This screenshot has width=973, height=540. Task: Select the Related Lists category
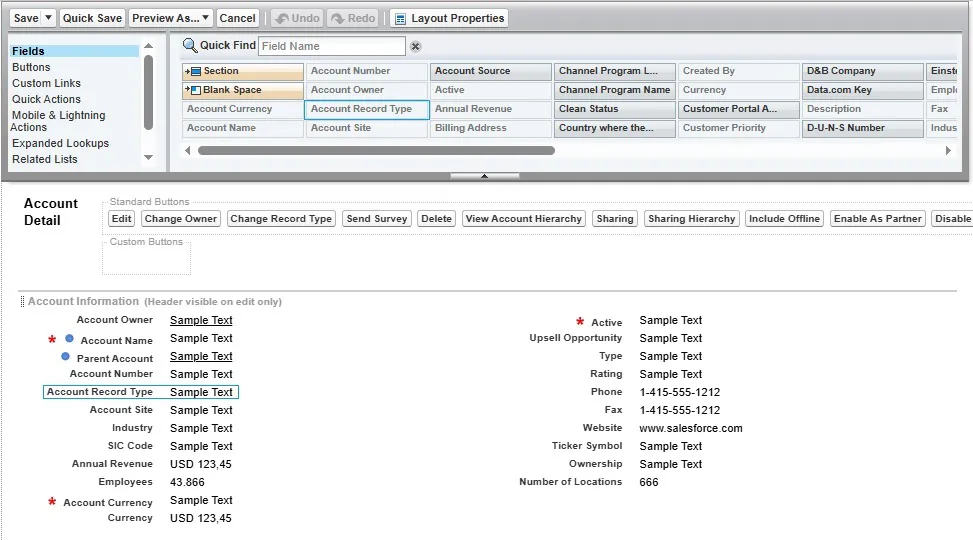(x=45, y=160)
